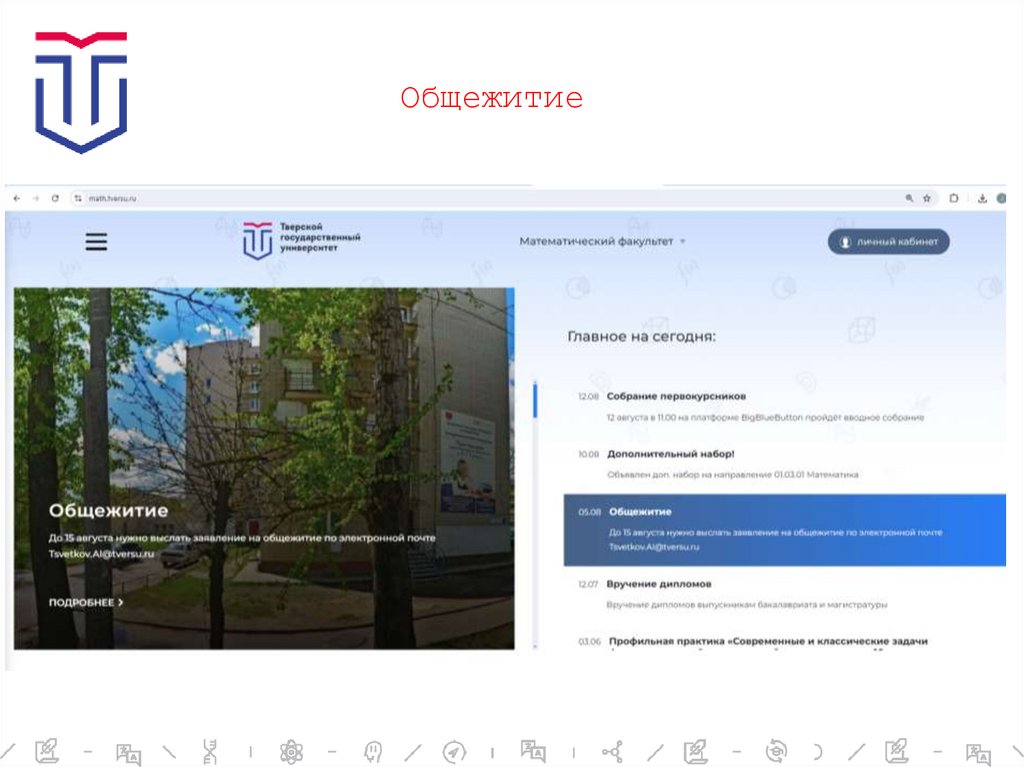Viewport: 1024px width, 767px height.
Task: Click the Главное на сегодня: heading
Action: coord(641,336)
